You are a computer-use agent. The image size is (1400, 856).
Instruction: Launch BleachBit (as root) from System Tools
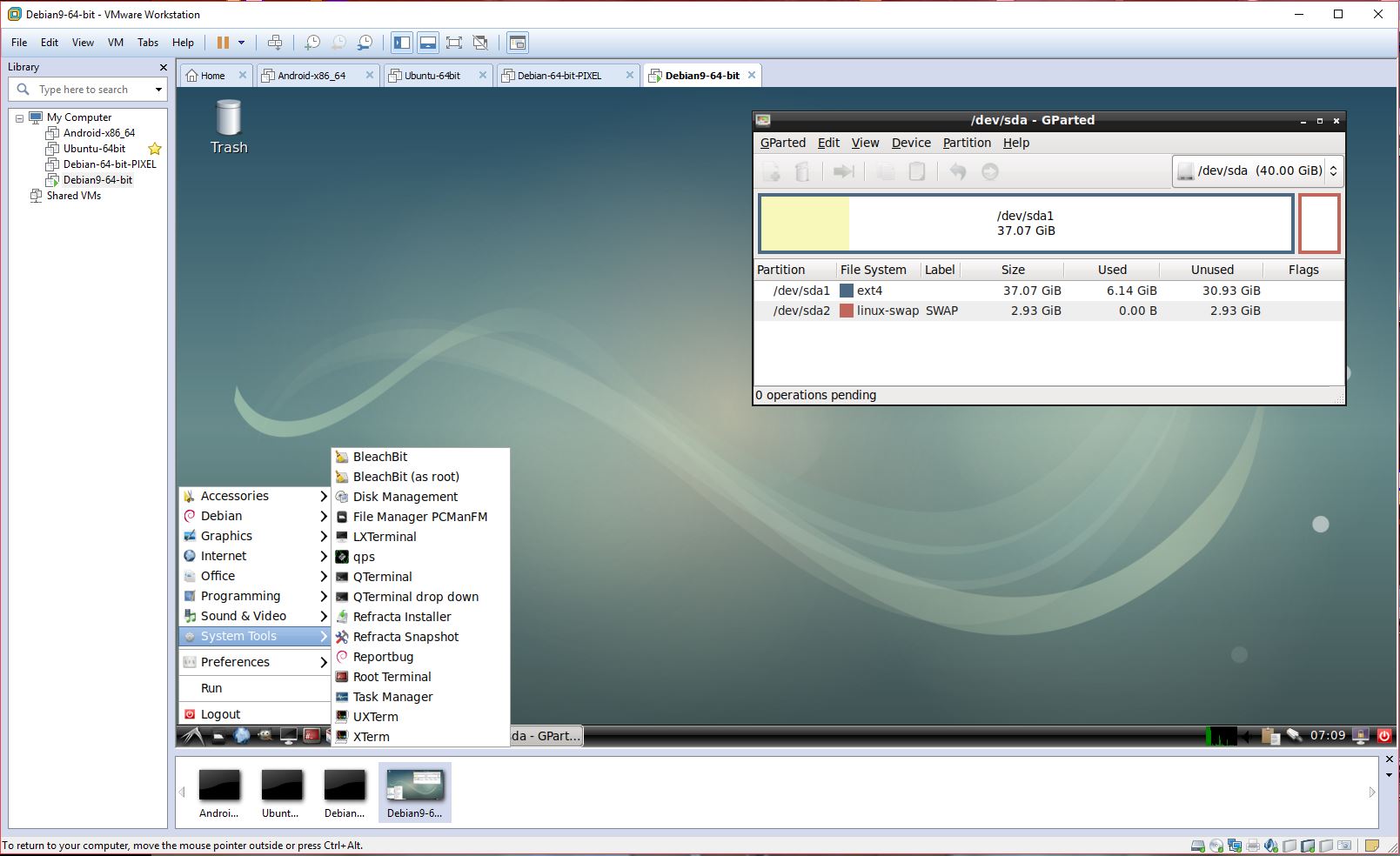pos(420,477)
